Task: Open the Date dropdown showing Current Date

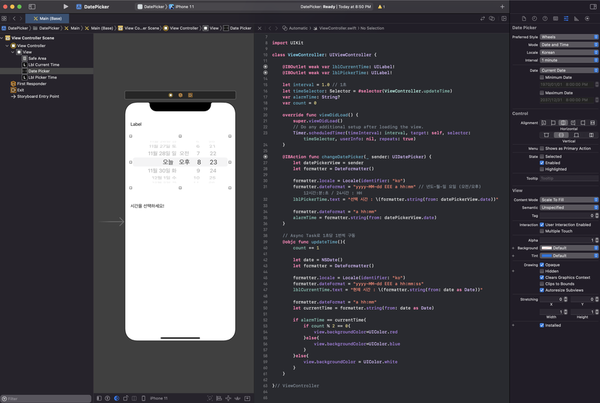Action: (569, 70)
